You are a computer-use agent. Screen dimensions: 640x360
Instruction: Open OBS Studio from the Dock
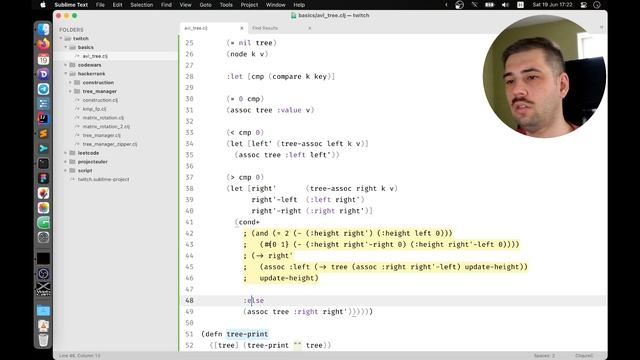[43, 274]
